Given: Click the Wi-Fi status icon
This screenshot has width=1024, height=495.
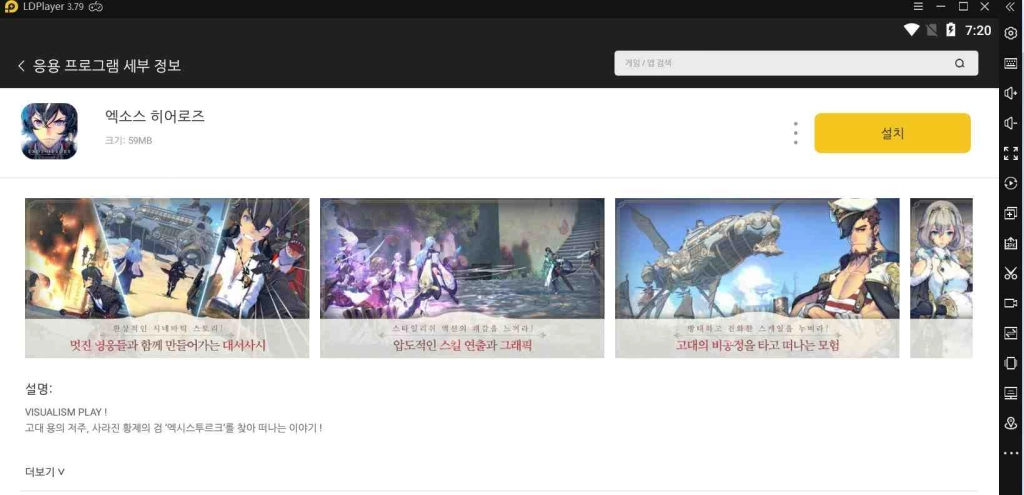Looking at the screenshot, I should (x=912, y=29).
